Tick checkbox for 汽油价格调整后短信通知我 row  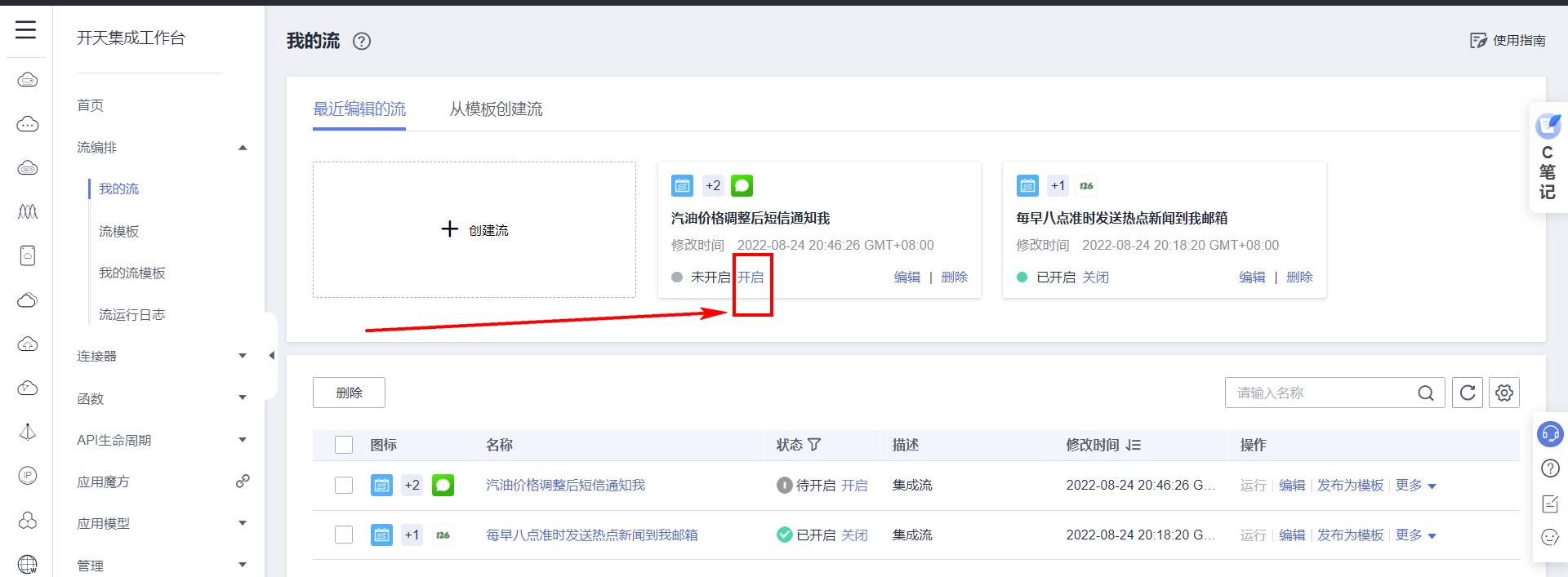[344, 486]
